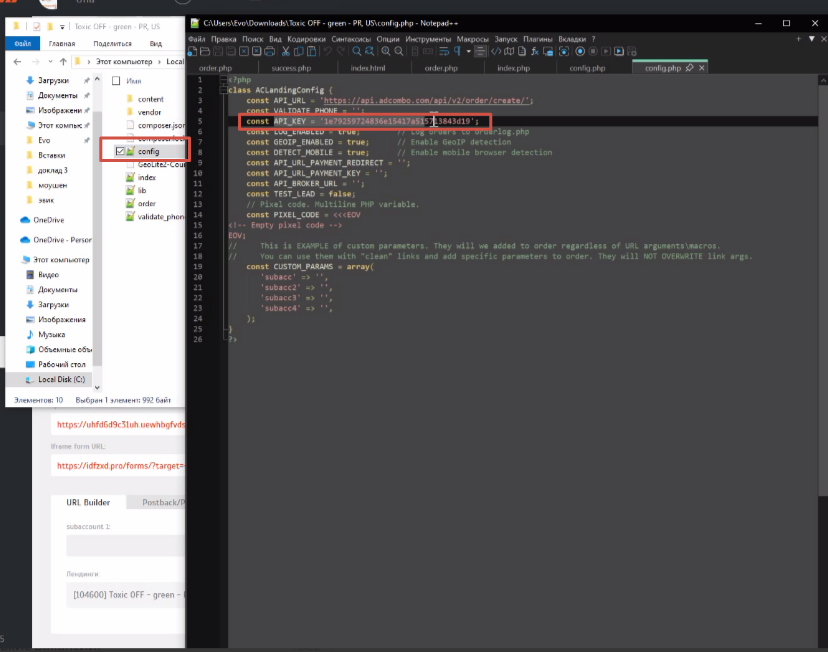Close the config.php active tab
The image size is (828, 652).
(x=701, y=68)
